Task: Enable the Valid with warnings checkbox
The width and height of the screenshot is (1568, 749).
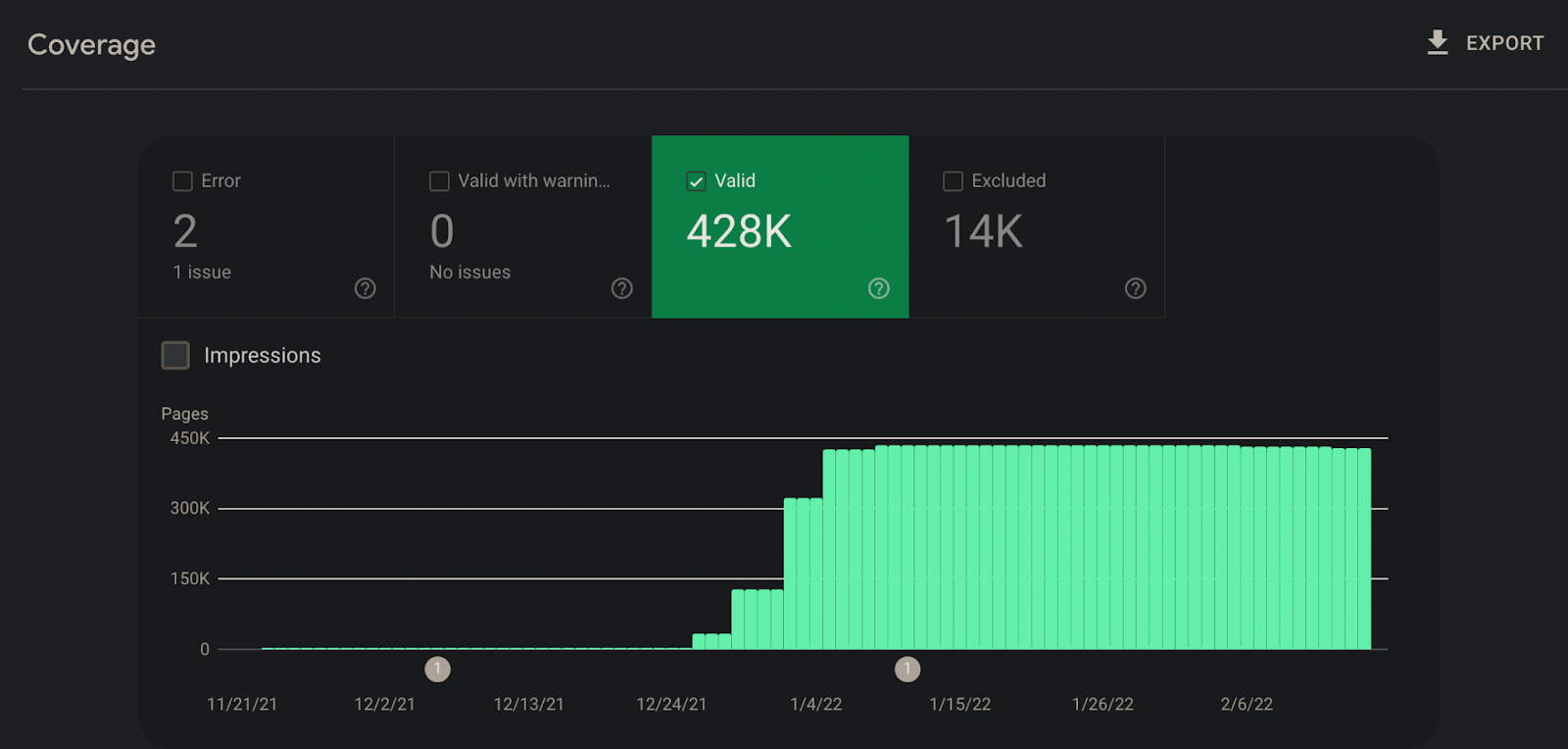Action: (x=439, y=181)
